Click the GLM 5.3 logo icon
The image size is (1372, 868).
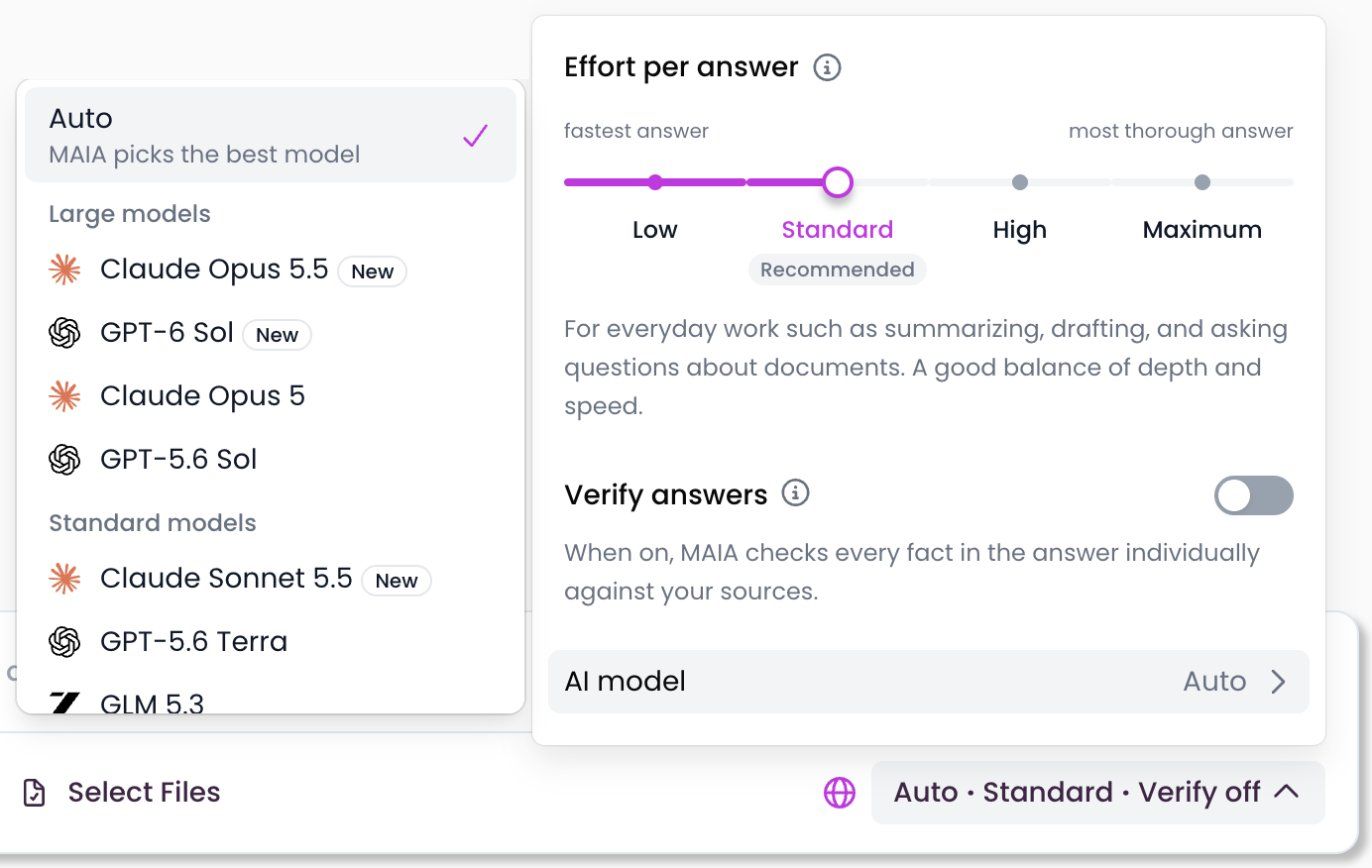[x=65, y=702]
